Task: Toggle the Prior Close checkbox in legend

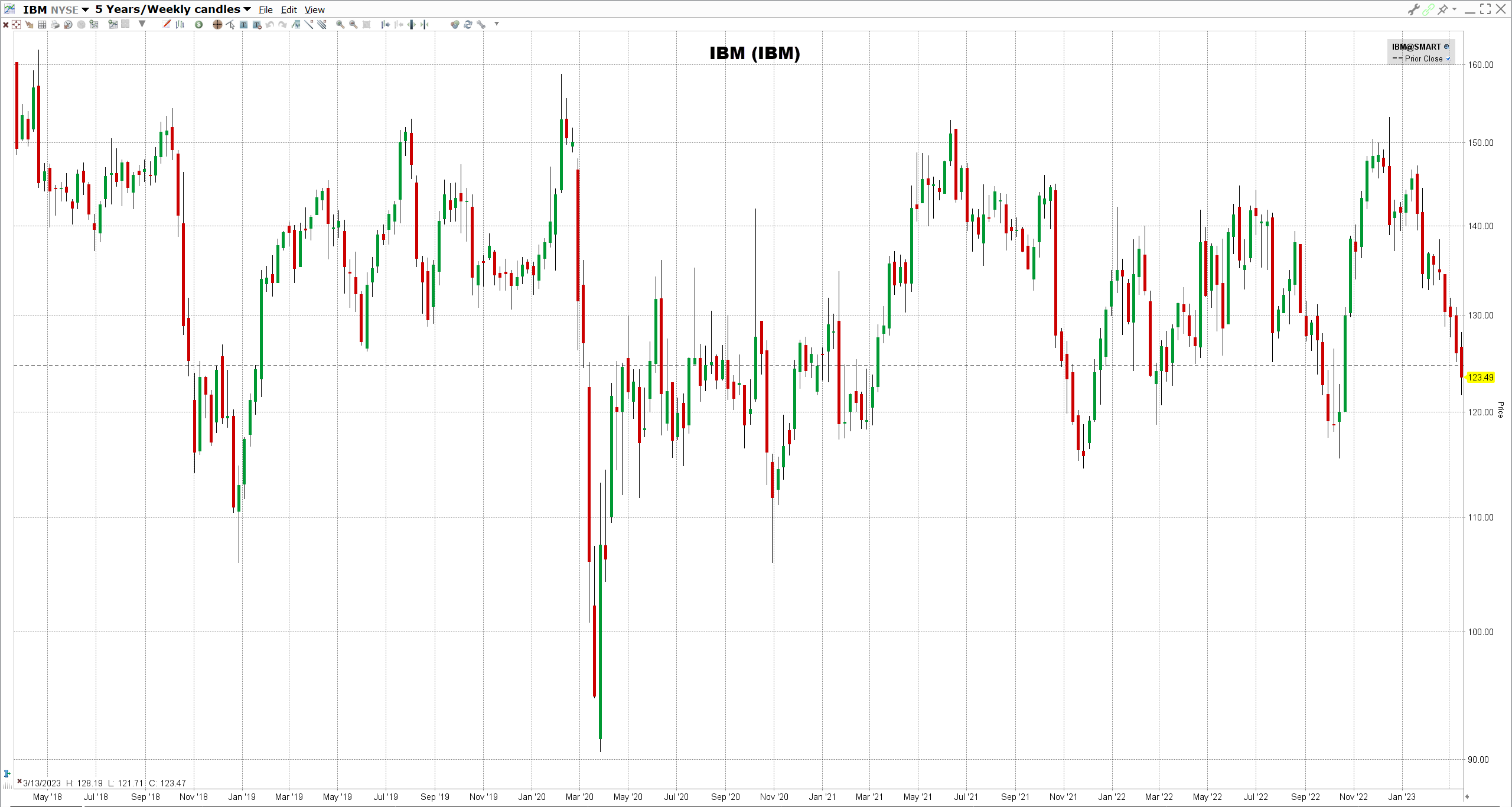Action: [1448, 59]
